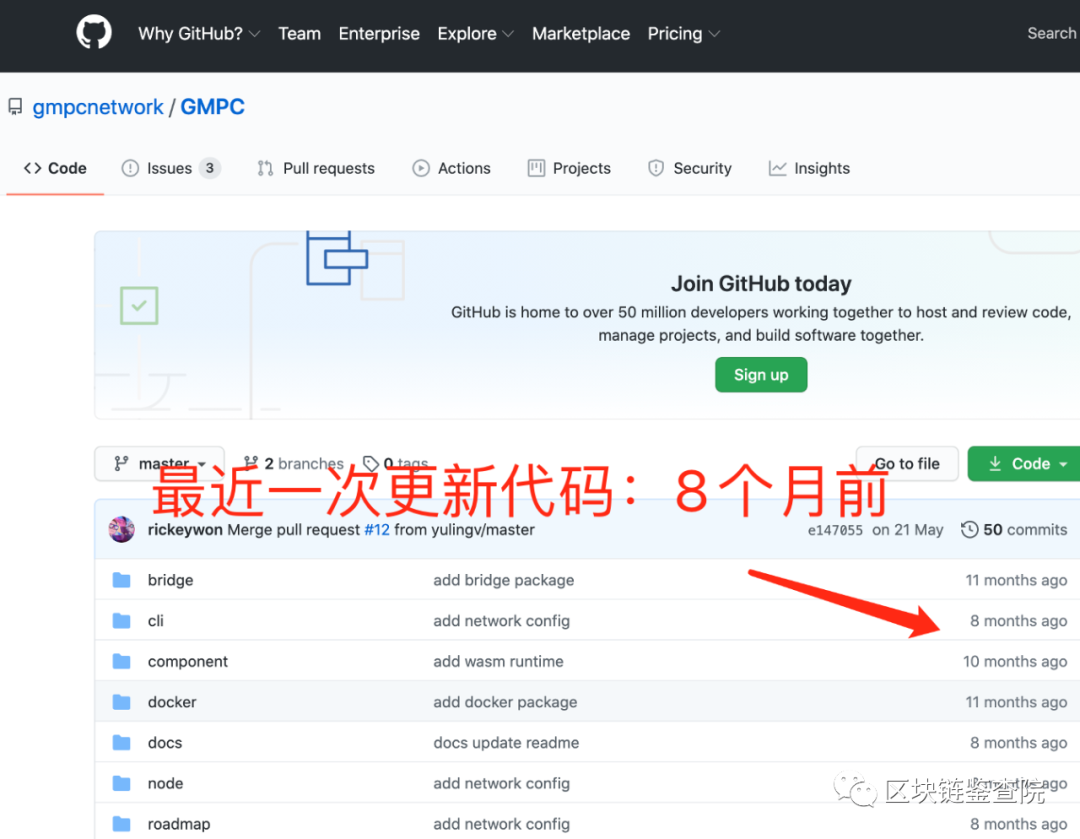The width and height of the screenshot is (1080, 839).
Task: Click the docs folder icon
Action: 122,743
